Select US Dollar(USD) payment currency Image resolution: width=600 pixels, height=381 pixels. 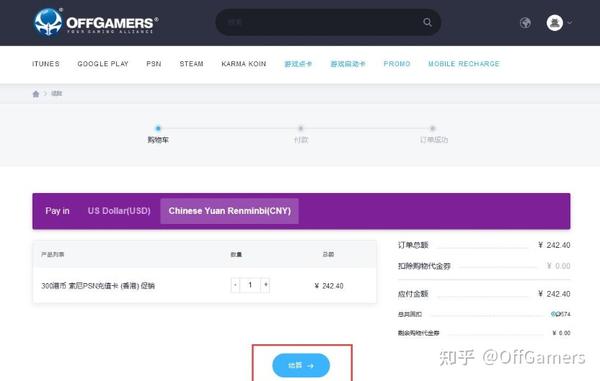click(x=119, y=211)
